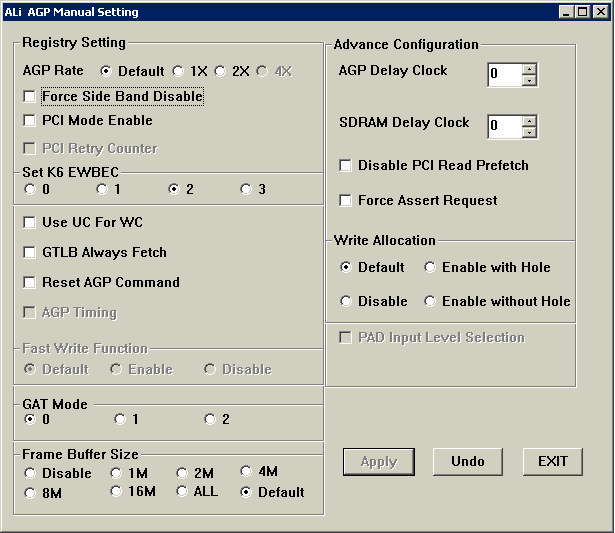
Task: Select Write Allocation Enable with Hole
Action: (430, 267)
